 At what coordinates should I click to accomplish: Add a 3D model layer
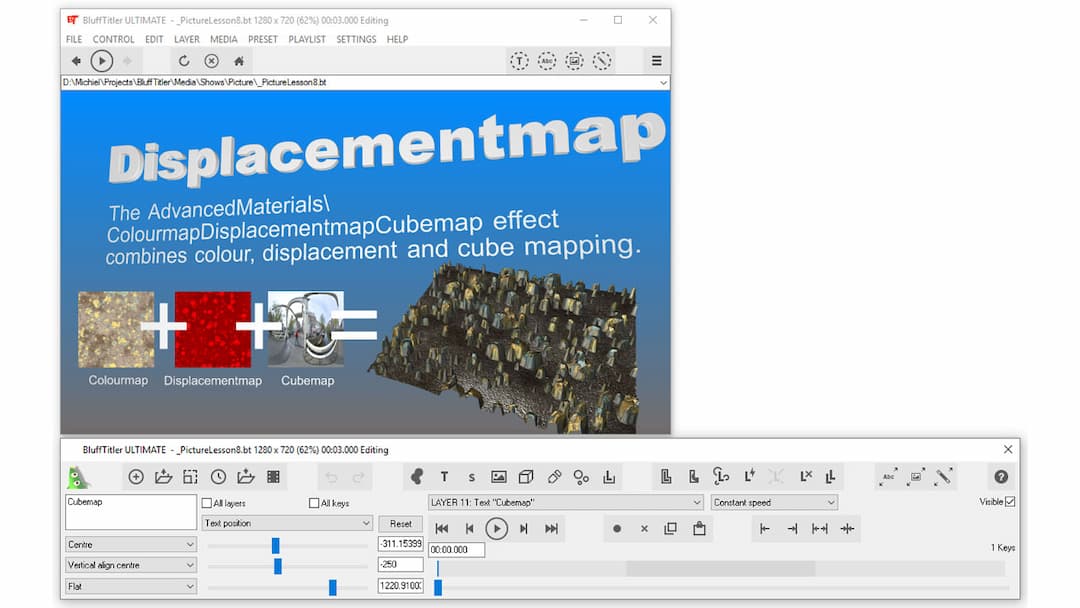[x=527, y=477]
